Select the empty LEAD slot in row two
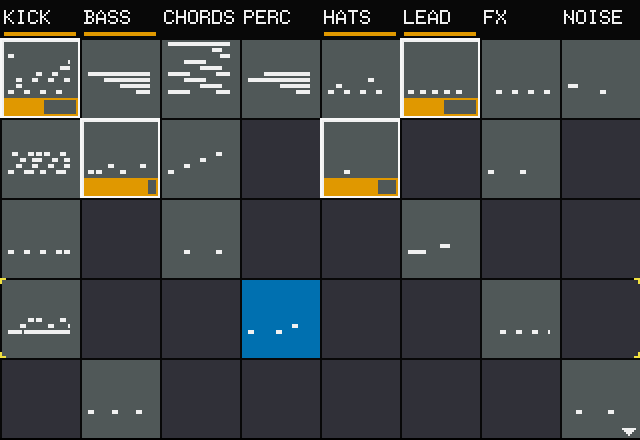Viewport: 640px width, 440px height. tap(440, 158)
